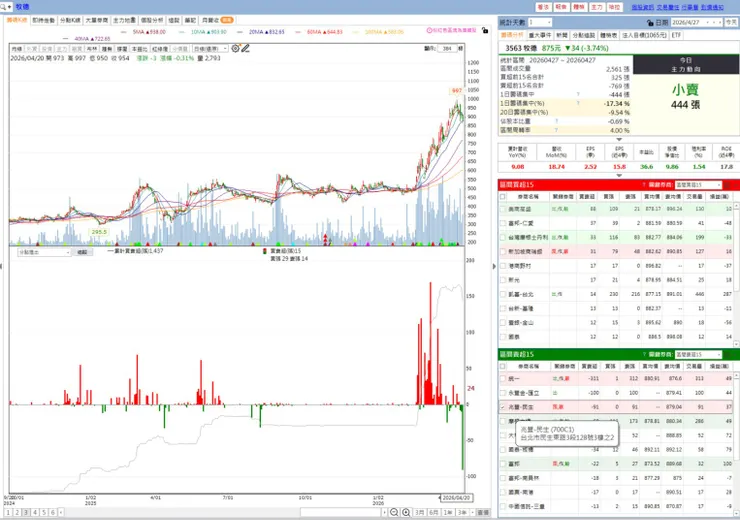Screen dimensions: 740x520
Task: Open the ETF tab
Action: point(676,35)
